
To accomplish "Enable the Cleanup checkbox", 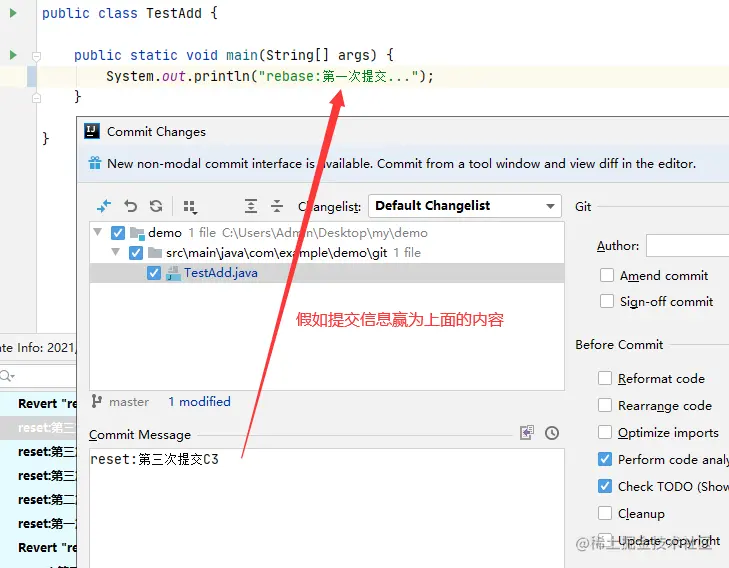I will (x=605, y=513).
